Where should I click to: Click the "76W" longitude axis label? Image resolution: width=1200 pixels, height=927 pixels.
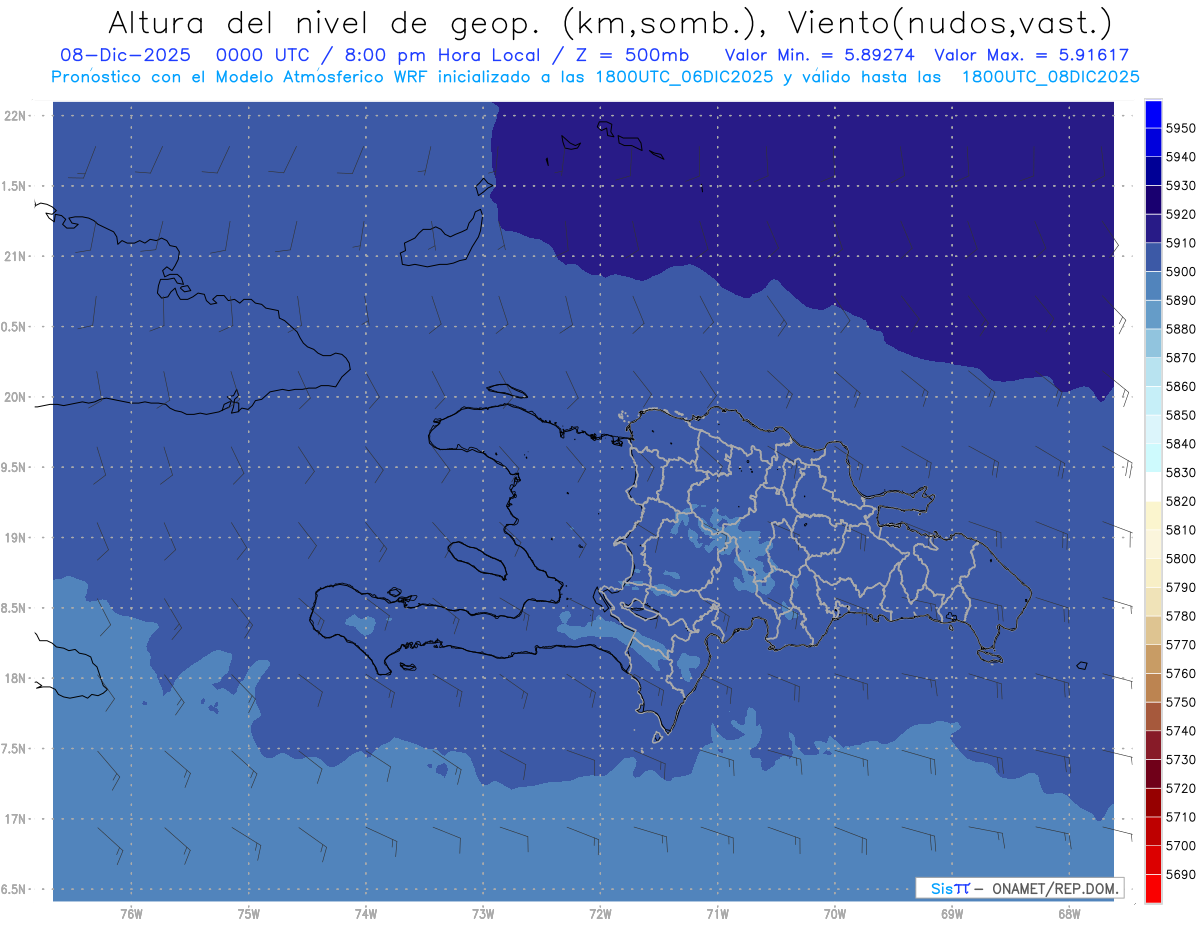131,914
